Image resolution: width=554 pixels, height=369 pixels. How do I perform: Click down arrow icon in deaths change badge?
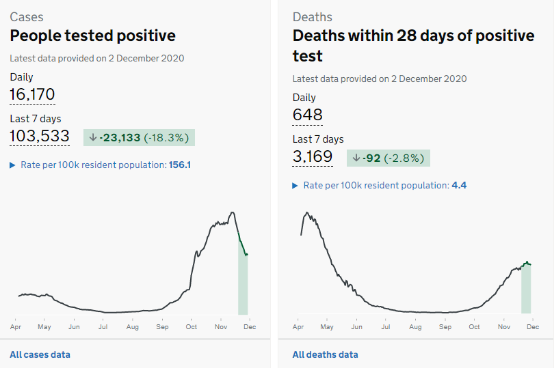[356, 158]
